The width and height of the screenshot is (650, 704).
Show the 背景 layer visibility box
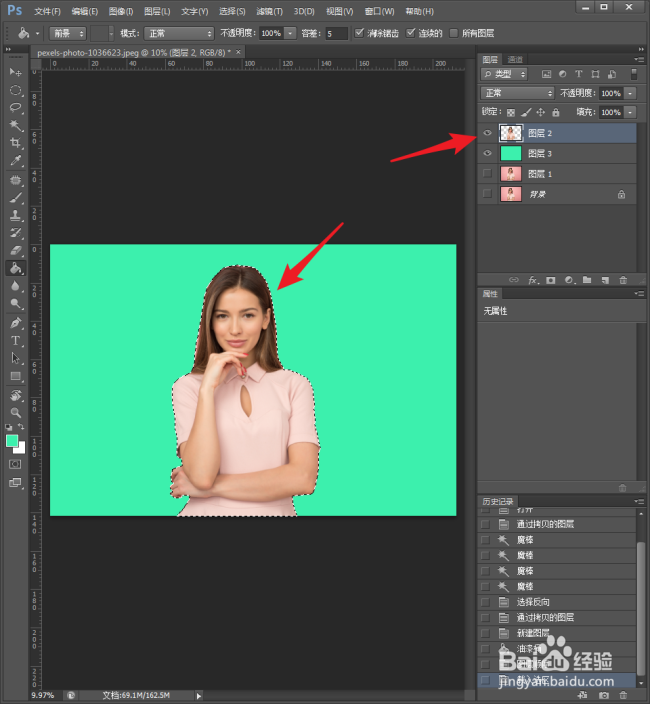point(487,194)
